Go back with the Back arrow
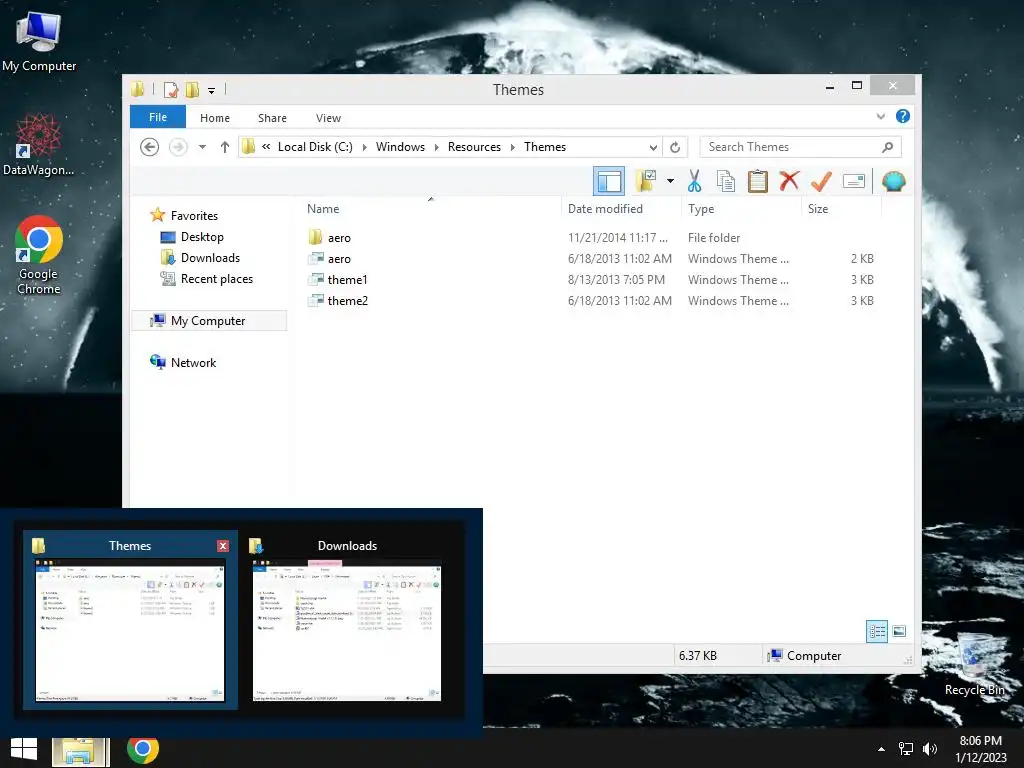This screenshot has height=768, width=1024. tap(150, 147)
